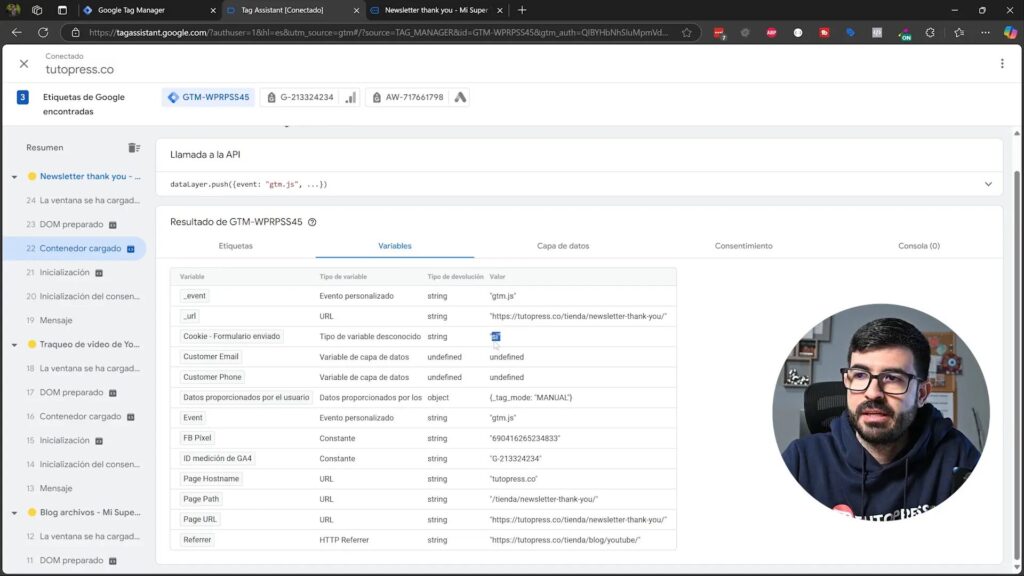Image resolution: width=1024 pixels, height=576 pixels.
Task: Switch to the Consentimiento tab
Action: click(x=743, y=246)
